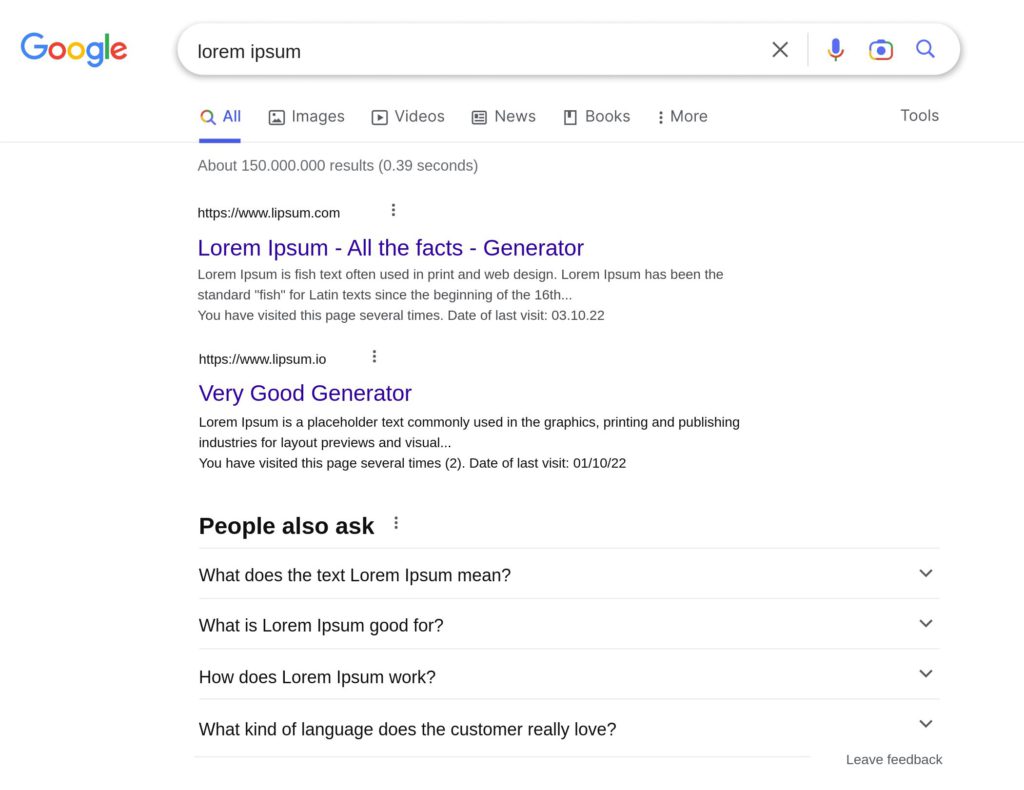Screen dimensions: 1024x790
Task: Open three-dot menu beside lipsum.io result
Action: point(374,356)
